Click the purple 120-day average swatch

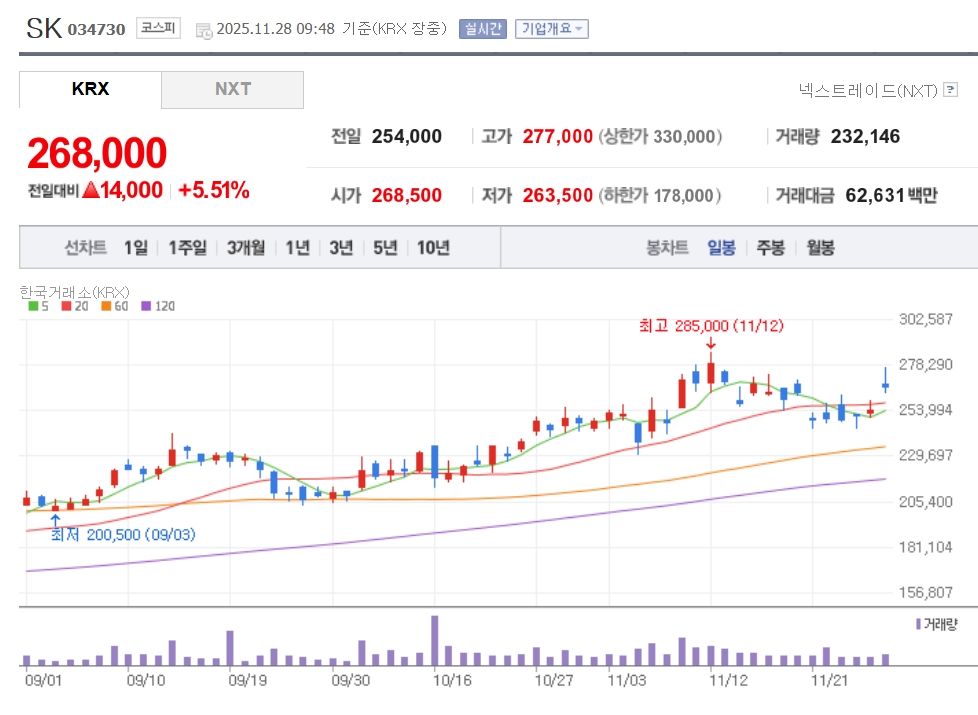click(146, 306)
